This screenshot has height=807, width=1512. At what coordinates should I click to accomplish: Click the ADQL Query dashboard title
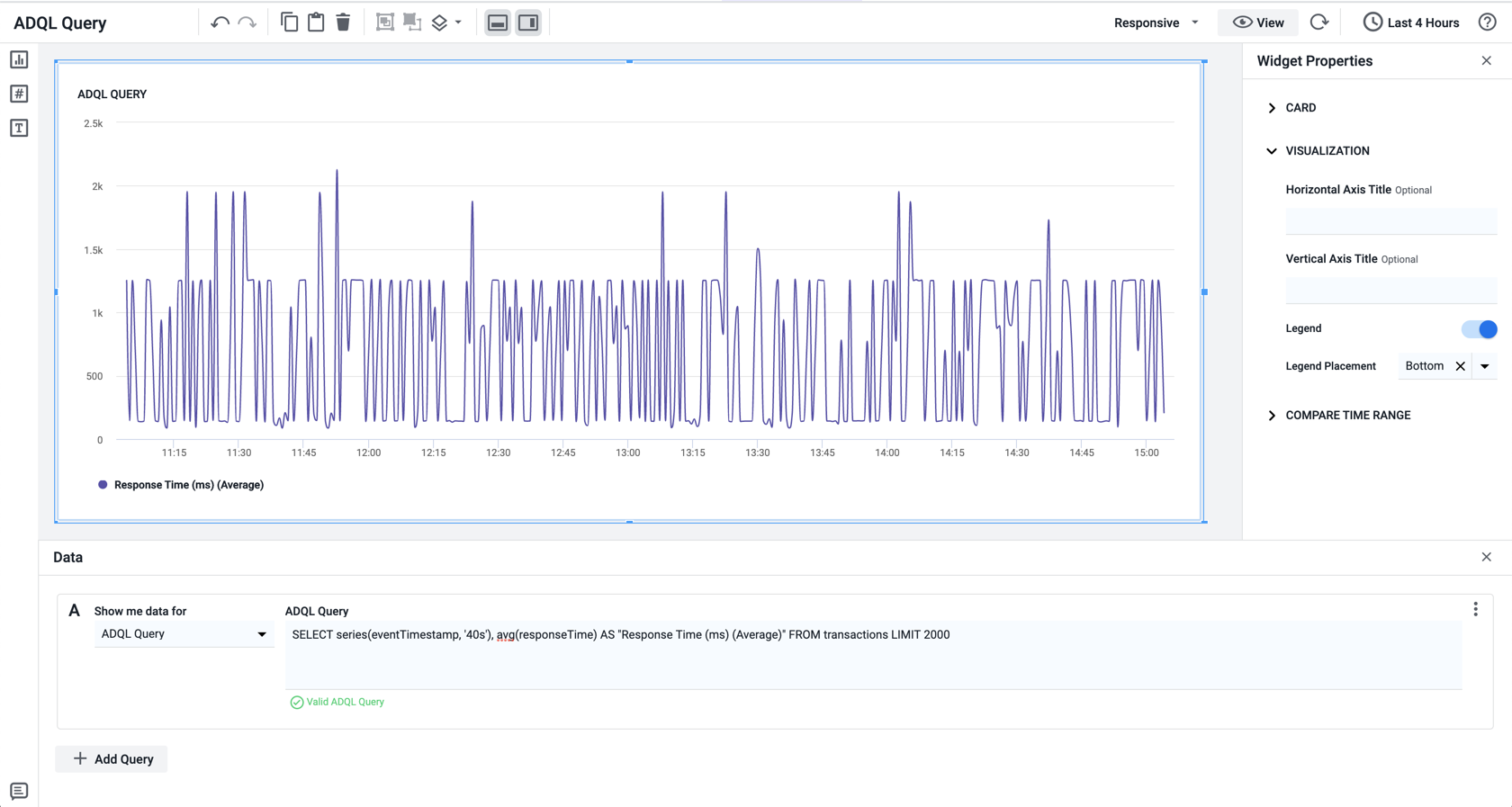coord(60,23)
